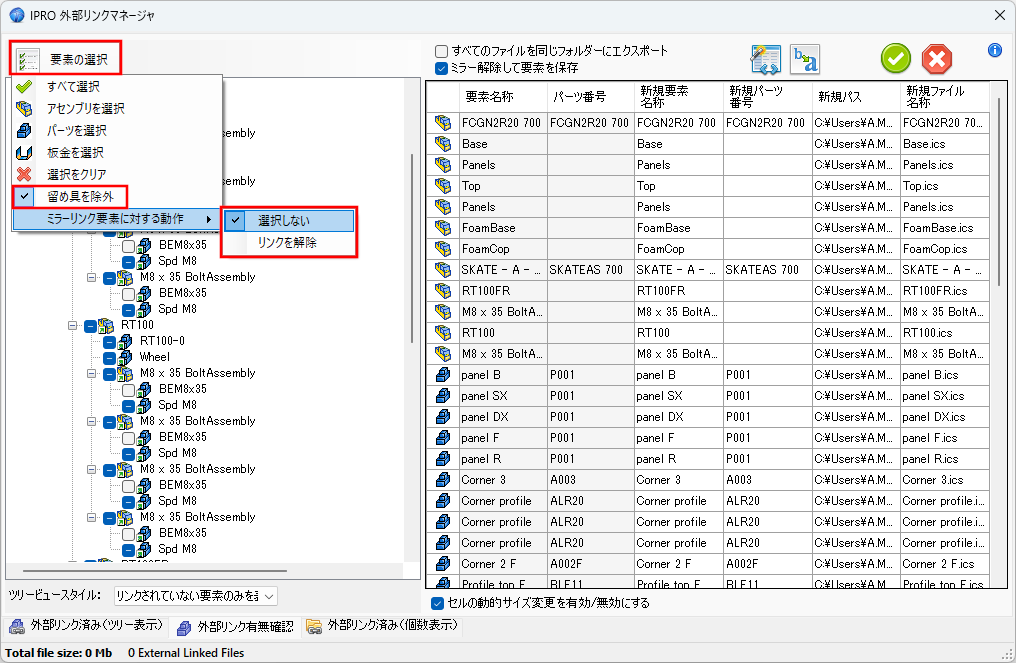Click the RT100-0 part icon in tree
The height and width of the screenshot is (663, 1016).
125,342
